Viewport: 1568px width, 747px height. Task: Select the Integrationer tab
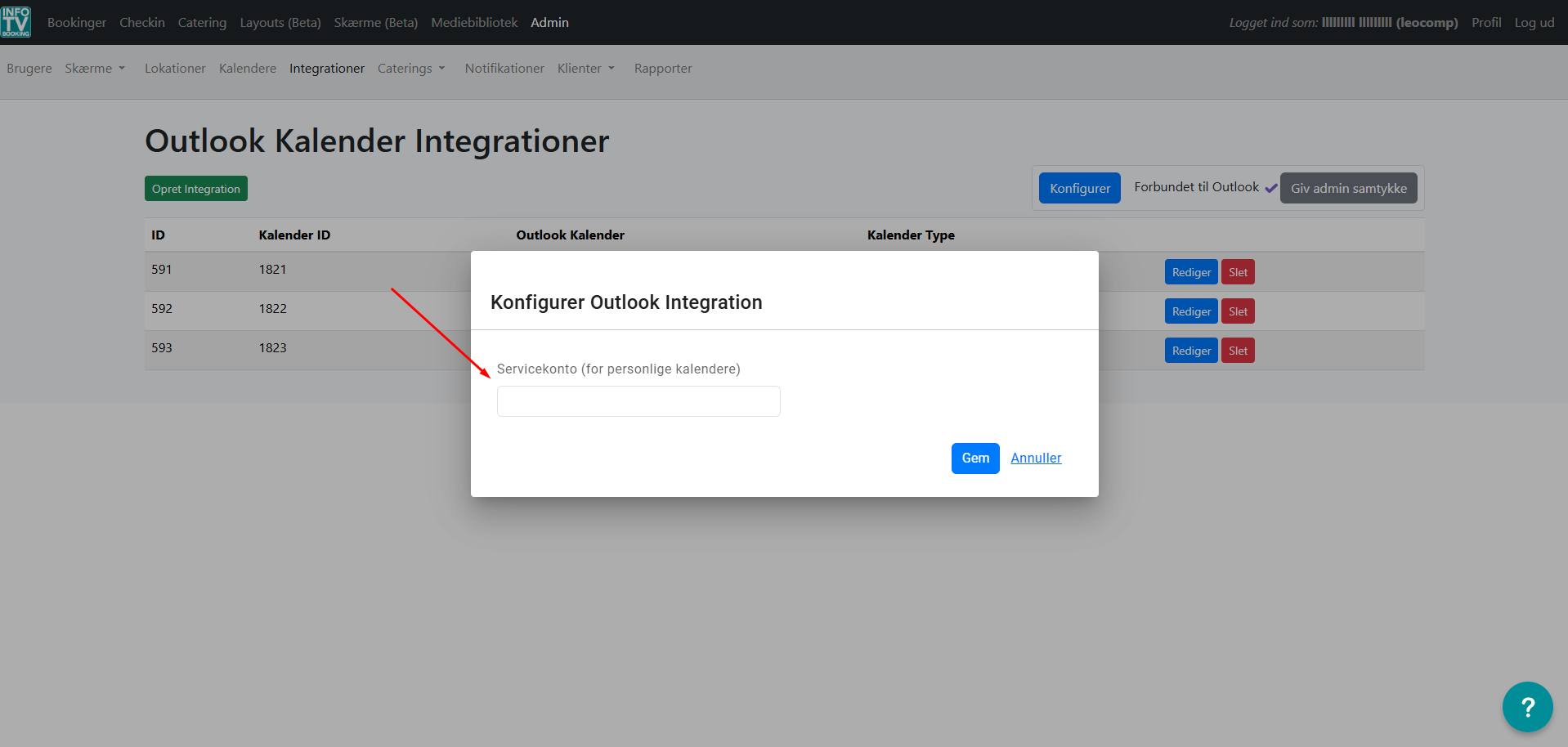tap(327, 69)
